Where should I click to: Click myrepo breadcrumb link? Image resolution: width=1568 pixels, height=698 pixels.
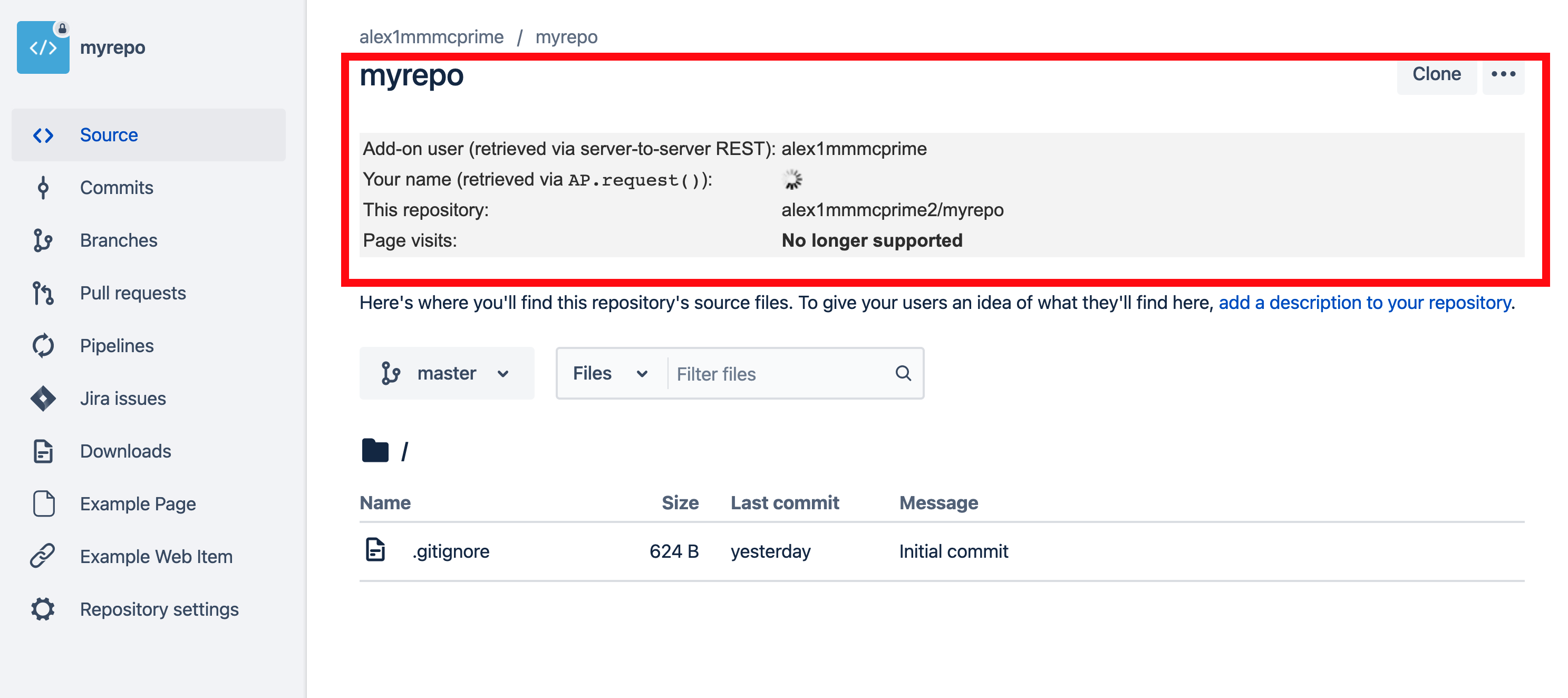click(566, 37)
